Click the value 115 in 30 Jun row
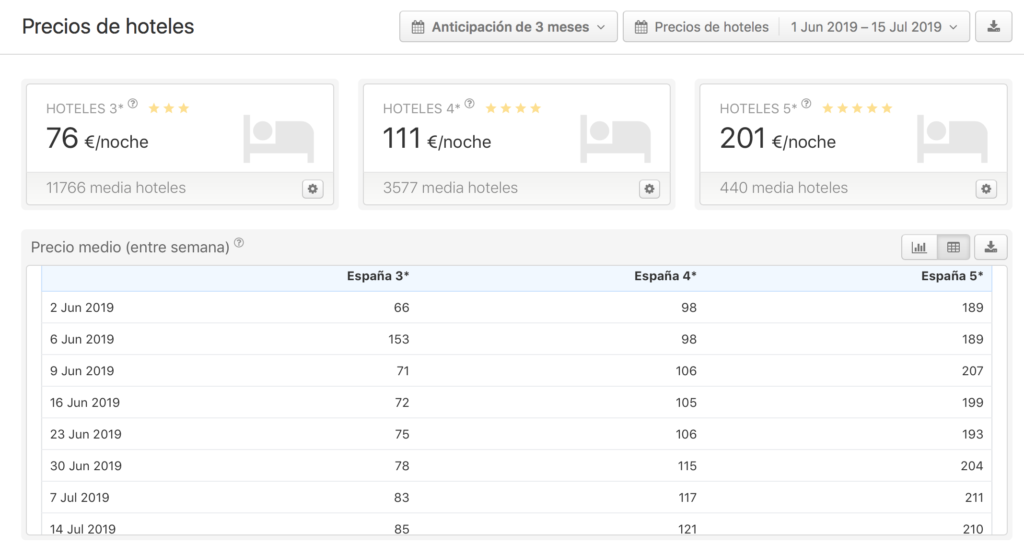 point(686,466)
